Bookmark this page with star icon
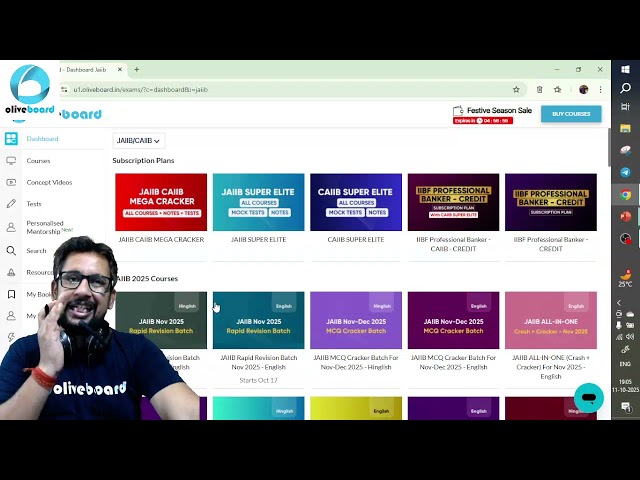 516,89
